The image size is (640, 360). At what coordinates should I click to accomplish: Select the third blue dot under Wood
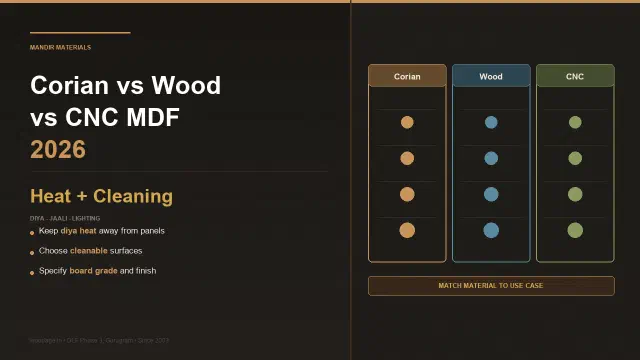coord(491,194)
